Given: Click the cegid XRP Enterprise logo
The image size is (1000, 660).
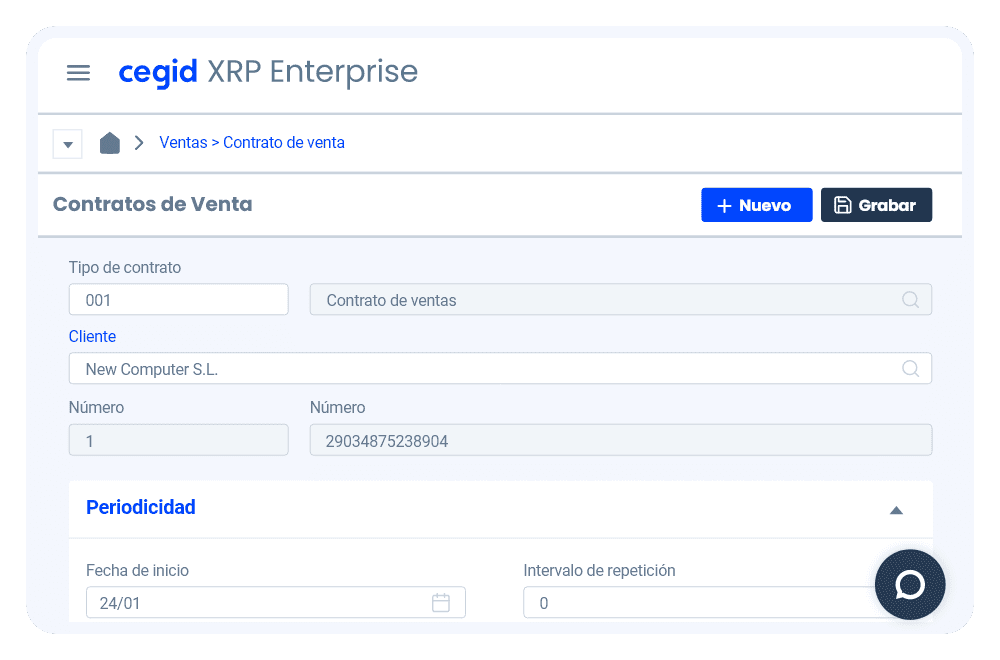Looking at the screenshot, I should (268, 73).
